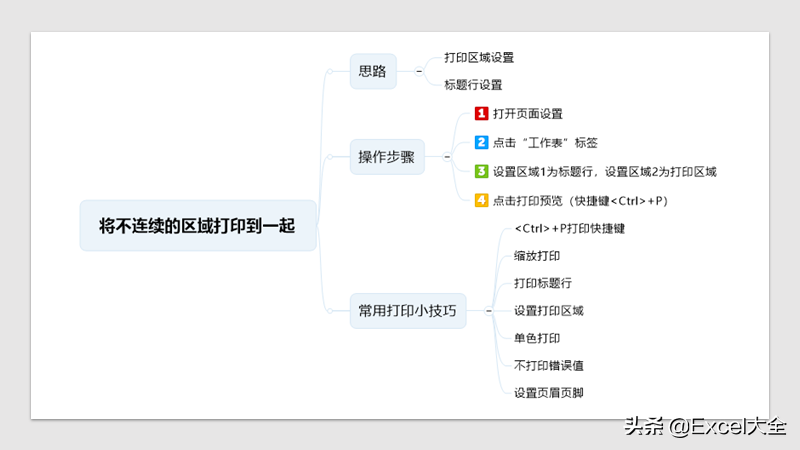Collapse the 思路 branch with its minus button

click(419, 71)
